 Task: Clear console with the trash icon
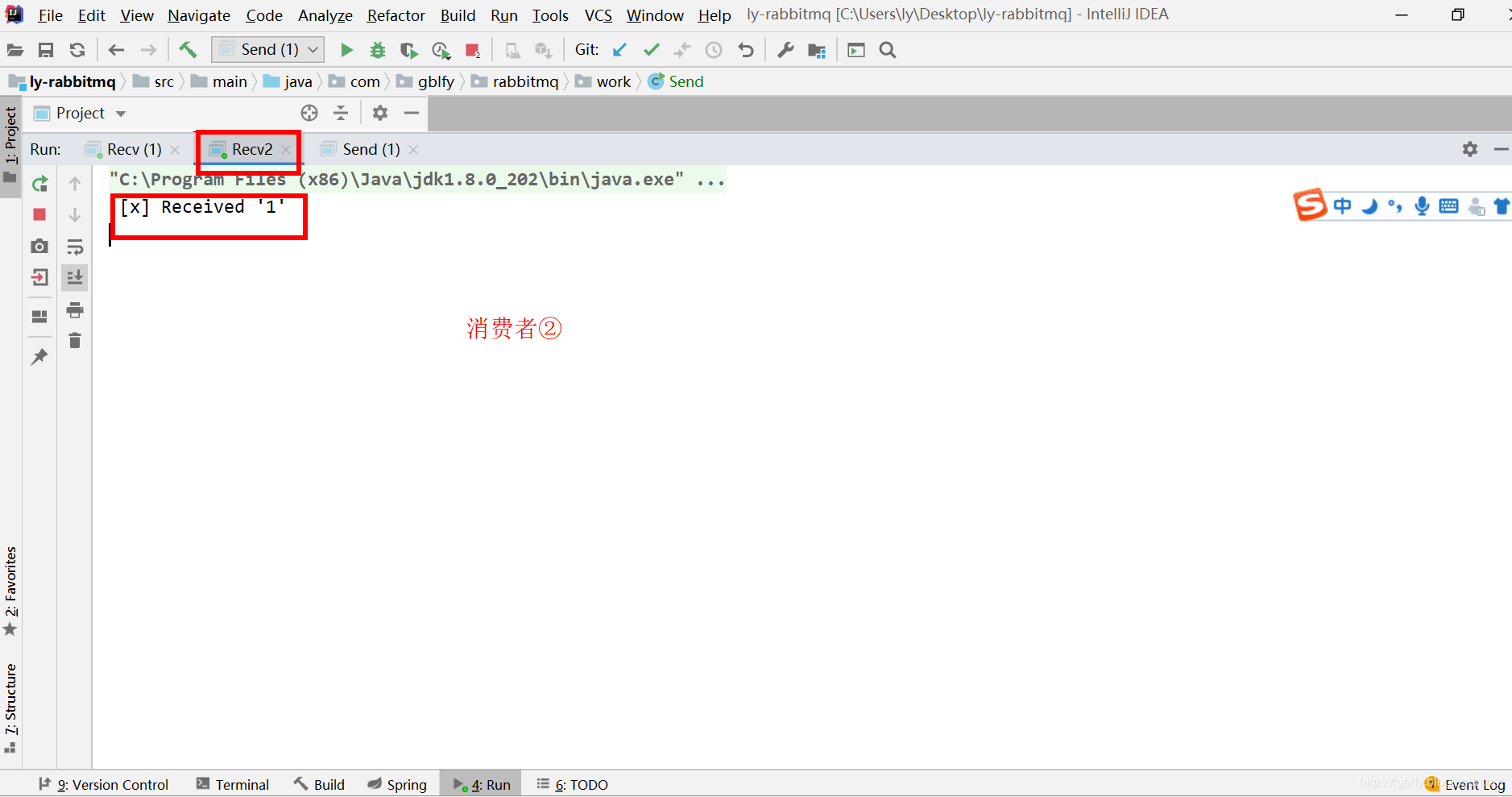[75, 341]
